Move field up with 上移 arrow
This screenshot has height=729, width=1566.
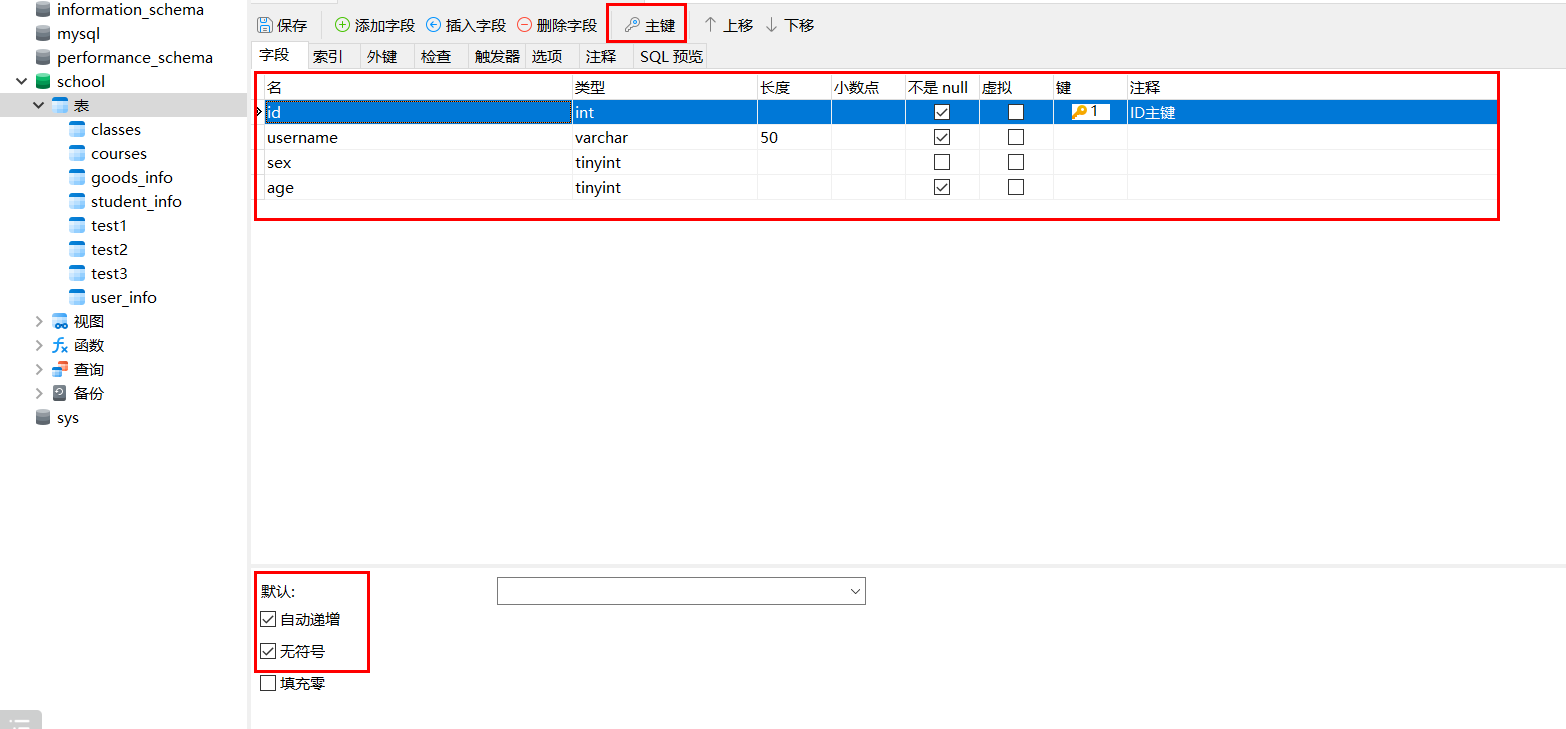coord(711,25)
